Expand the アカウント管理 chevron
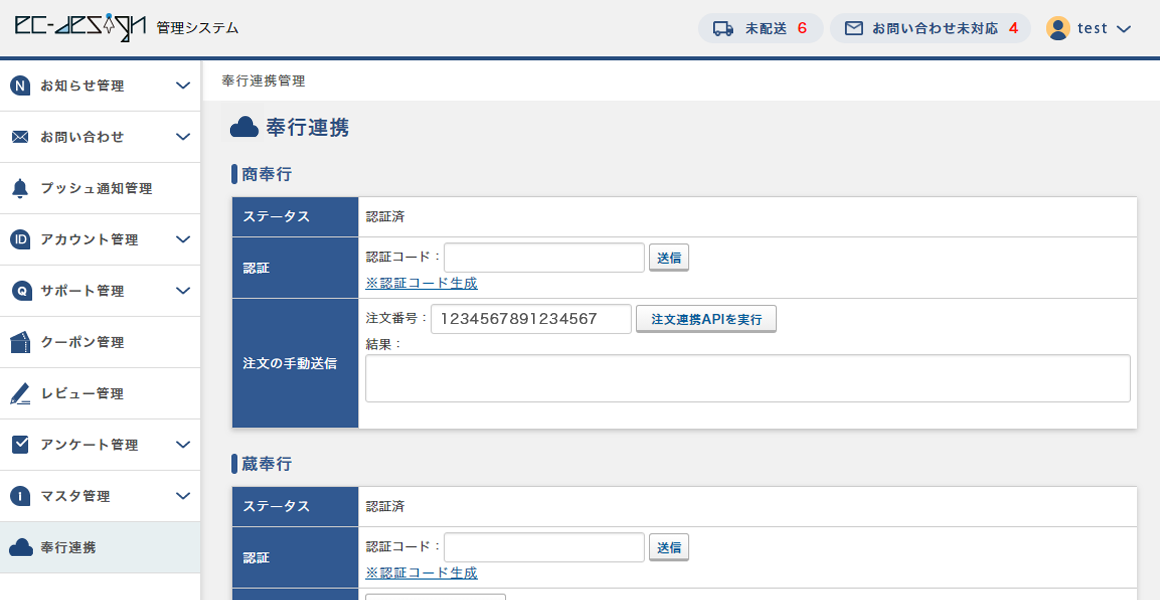This screenshot has height=600, width=1160. 183,240
